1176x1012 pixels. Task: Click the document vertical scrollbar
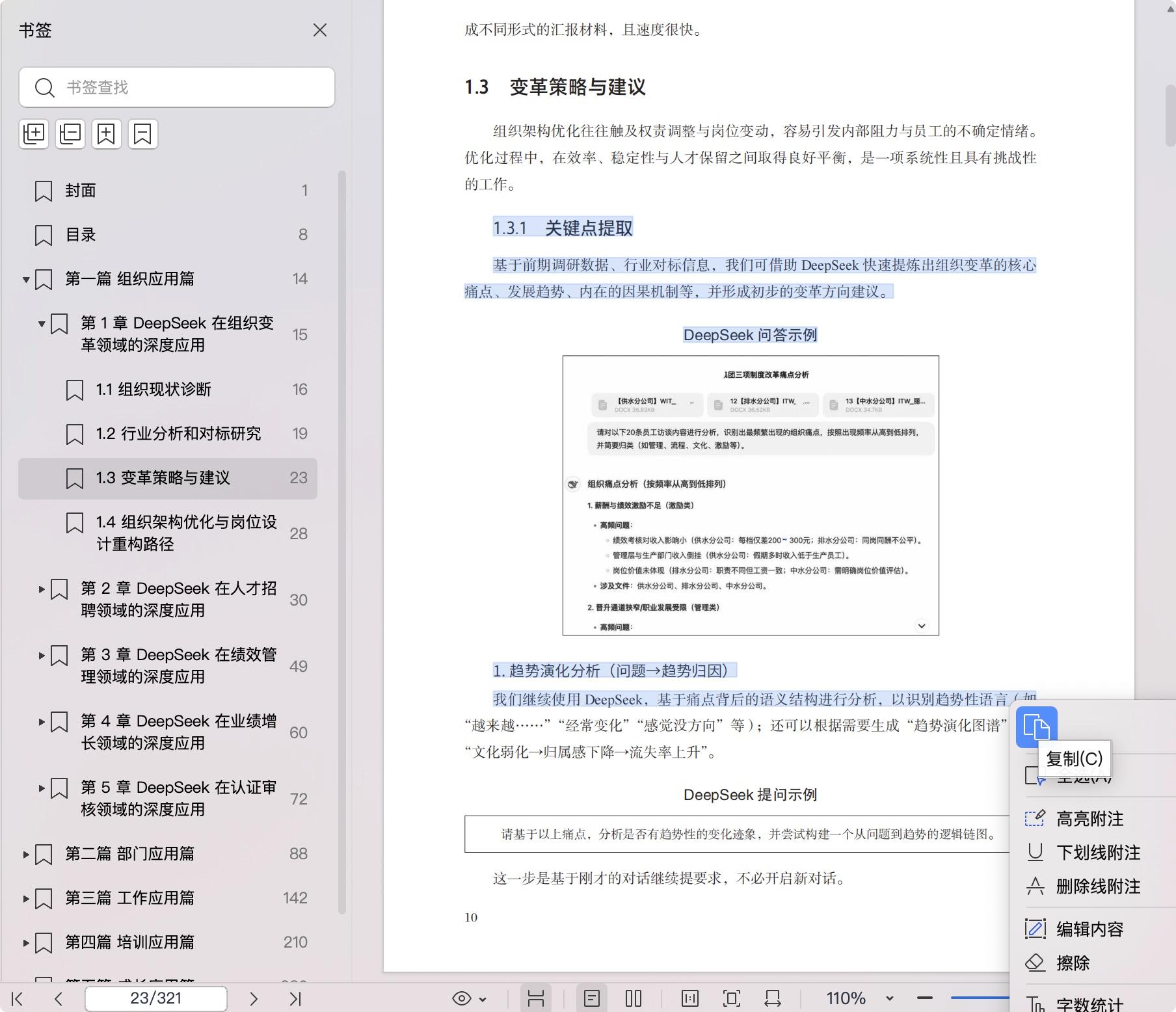(1170, 116)
